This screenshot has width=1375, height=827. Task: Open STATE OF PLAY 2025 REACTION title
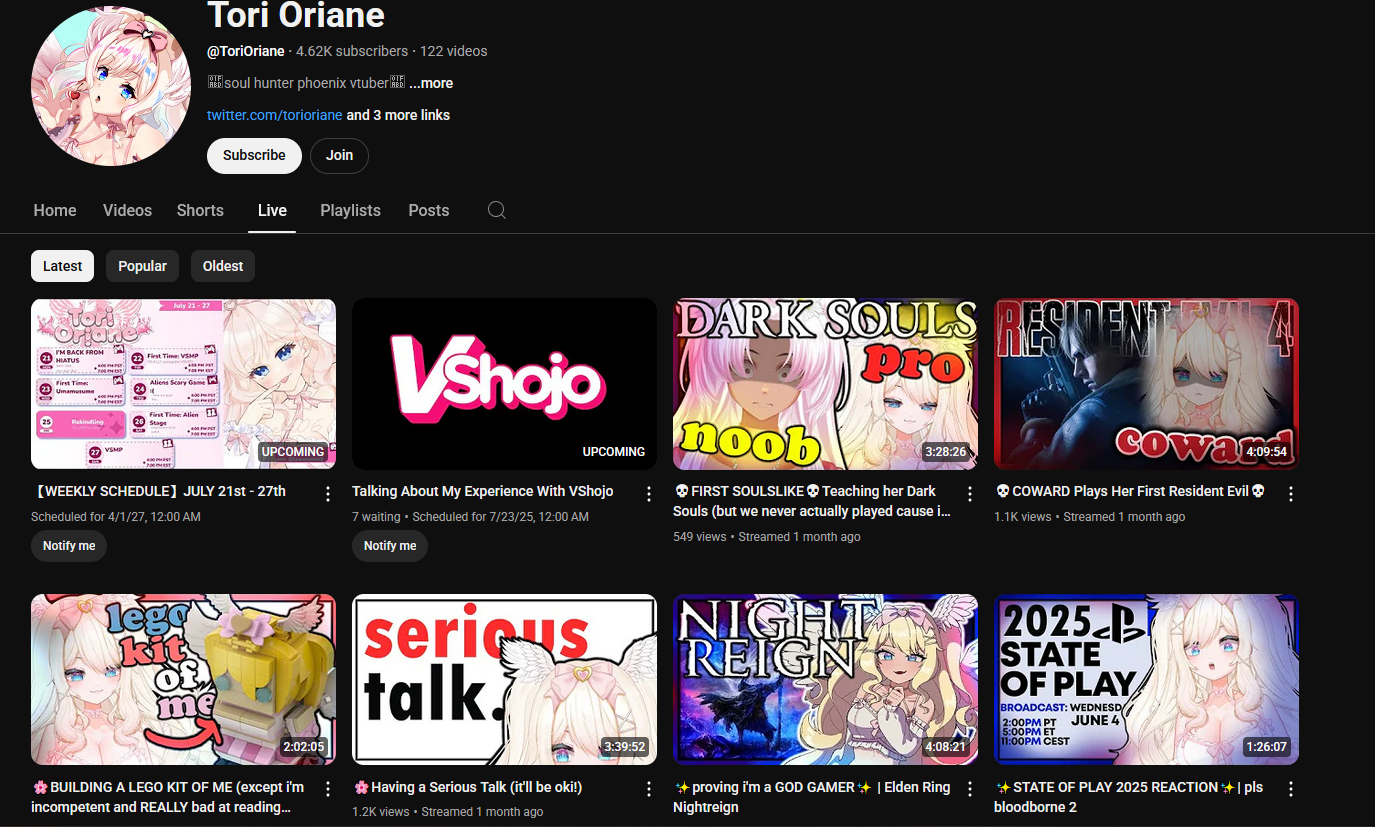1128,797
